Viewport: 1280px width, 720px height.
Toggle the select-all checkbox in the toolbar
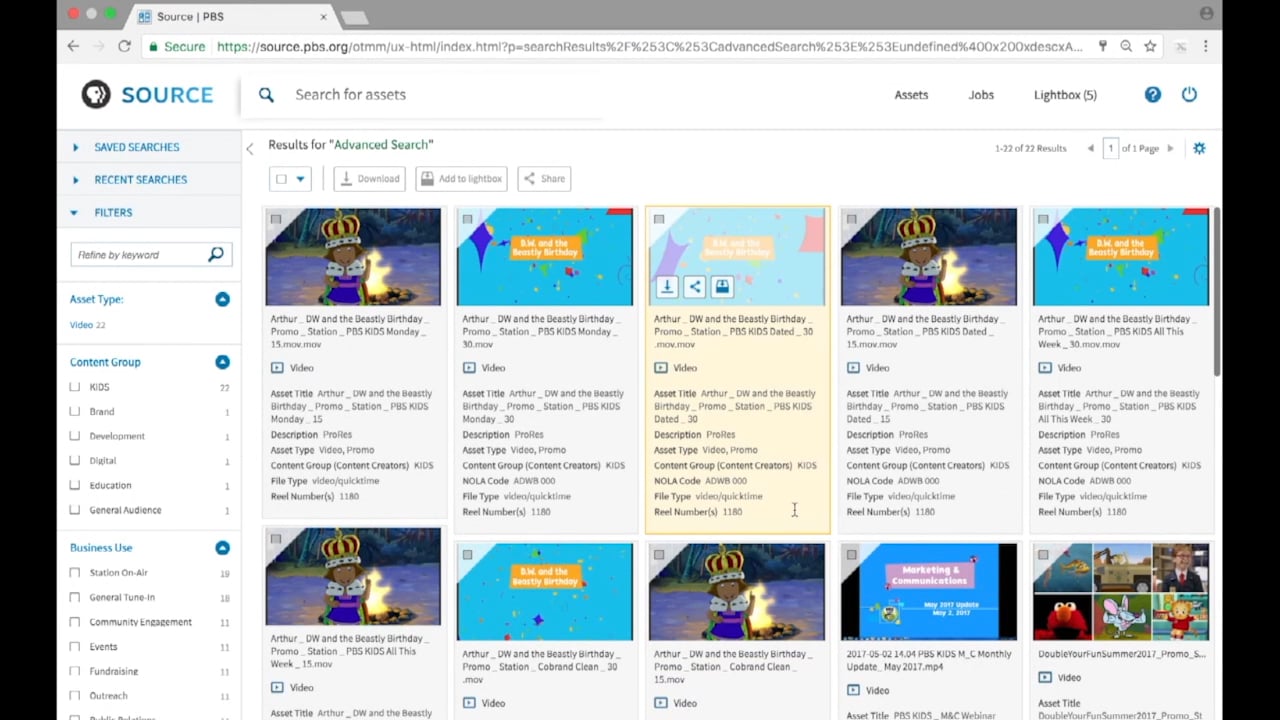point(281,179)
